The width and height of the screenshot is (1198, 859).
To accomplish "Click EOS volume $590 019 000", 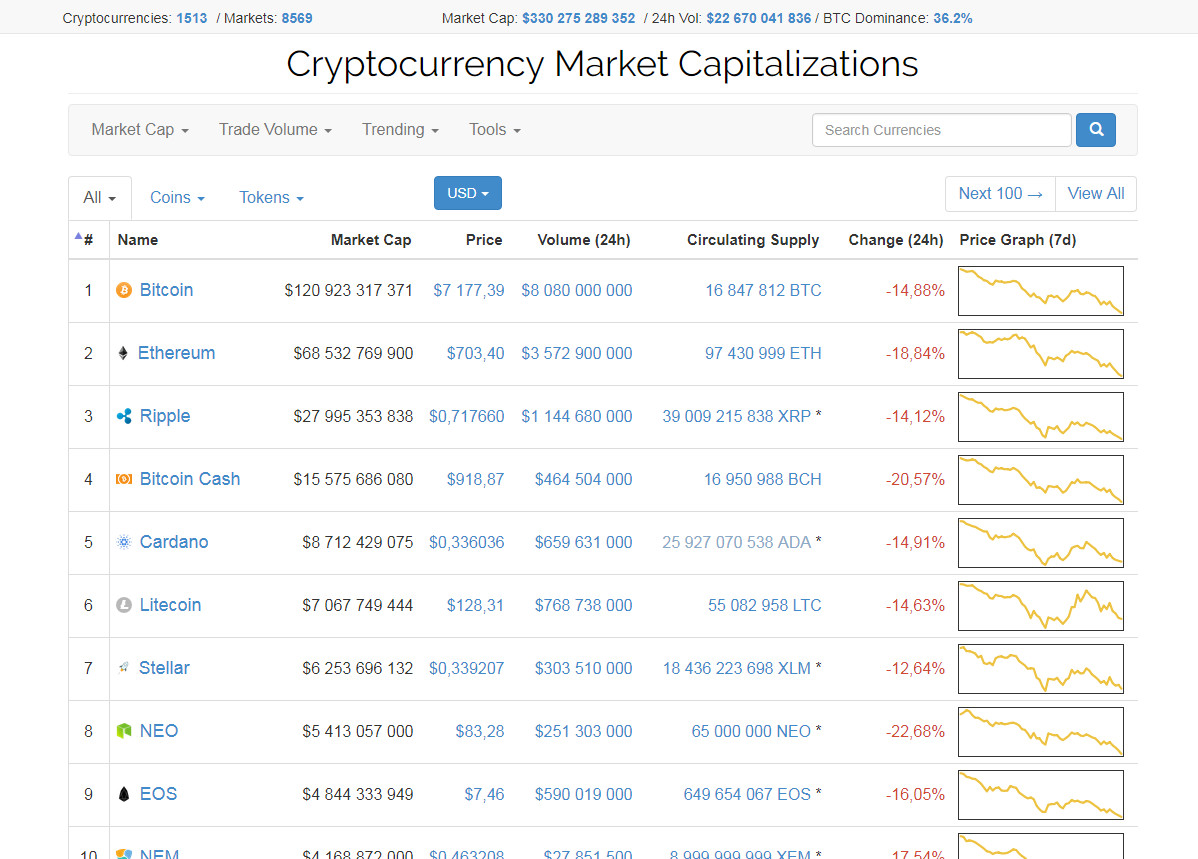I will coord(583,795).
